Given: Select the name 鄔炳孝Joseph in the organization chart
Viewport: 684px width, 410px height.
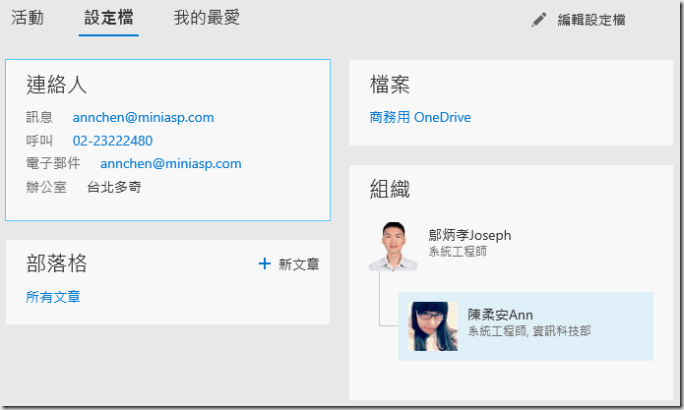Looking at the screenshot, I should pos(469,235).
